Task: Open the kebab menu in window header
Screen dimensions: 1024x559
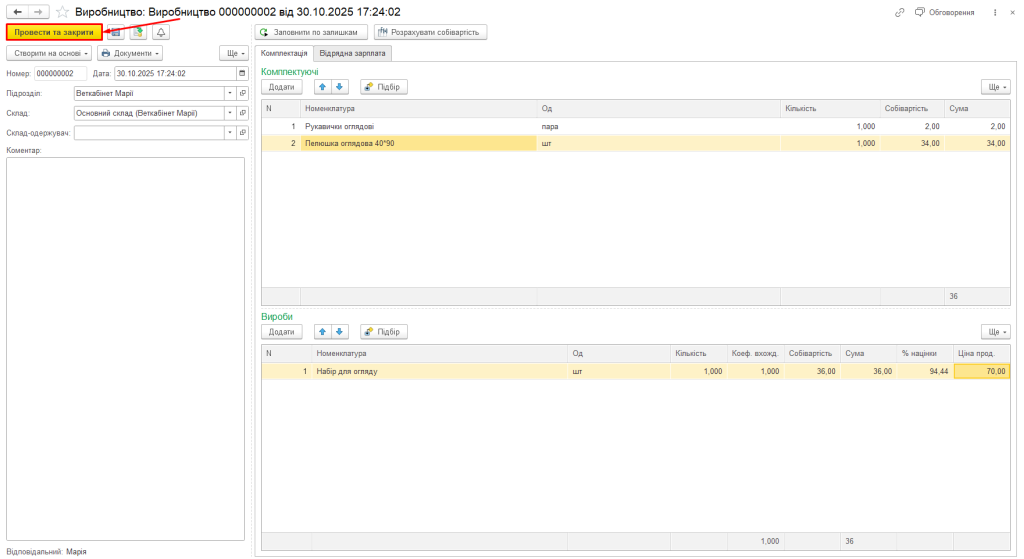Action: 995,12
